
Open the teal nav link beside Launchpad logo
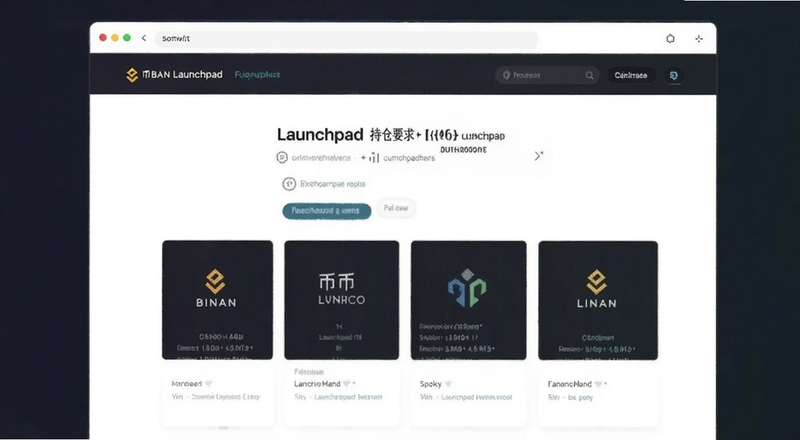point(257,75)
